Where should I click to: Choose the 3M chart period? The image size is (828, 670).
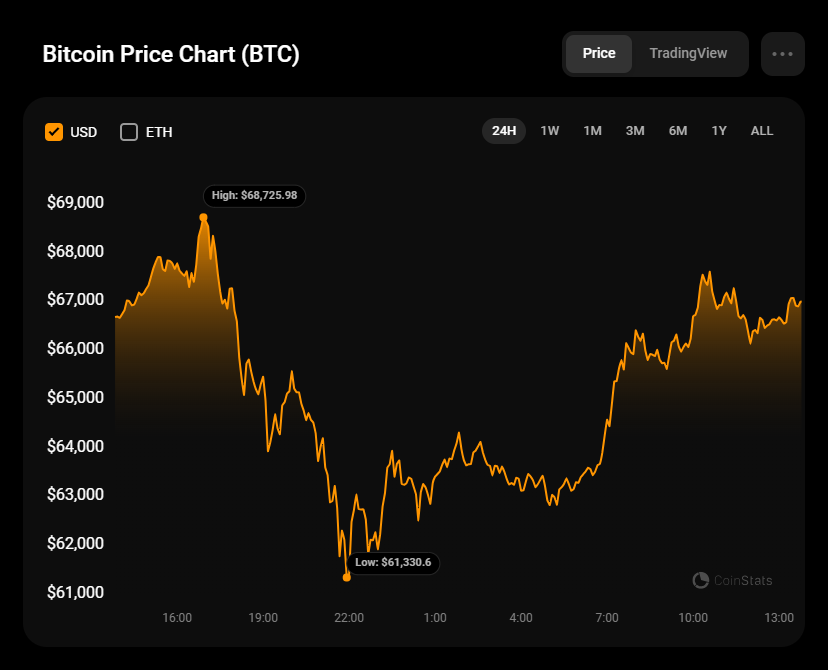click(635, 131)
